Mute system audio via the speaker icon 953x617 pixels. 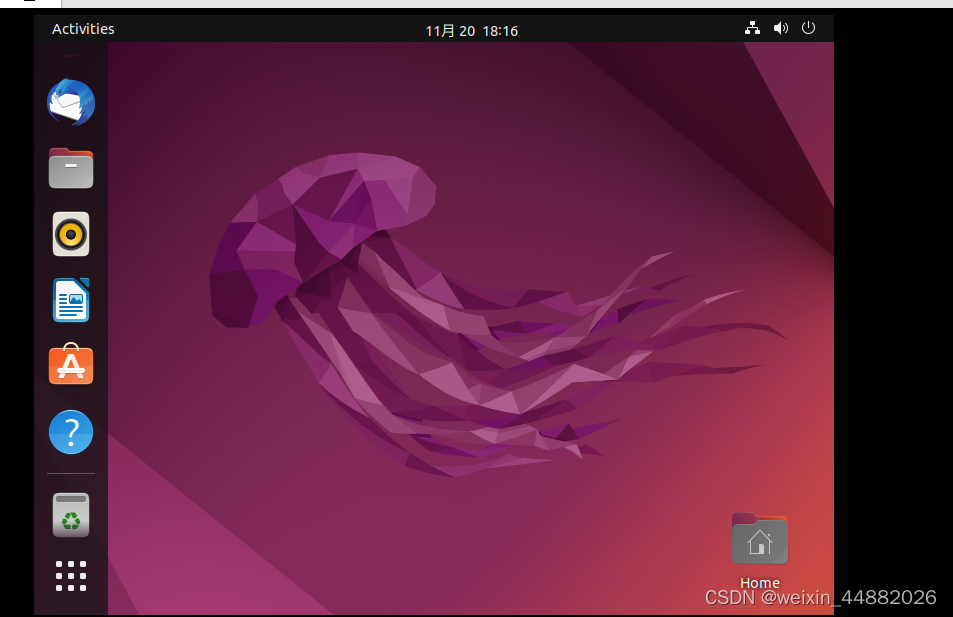[781, 28]
